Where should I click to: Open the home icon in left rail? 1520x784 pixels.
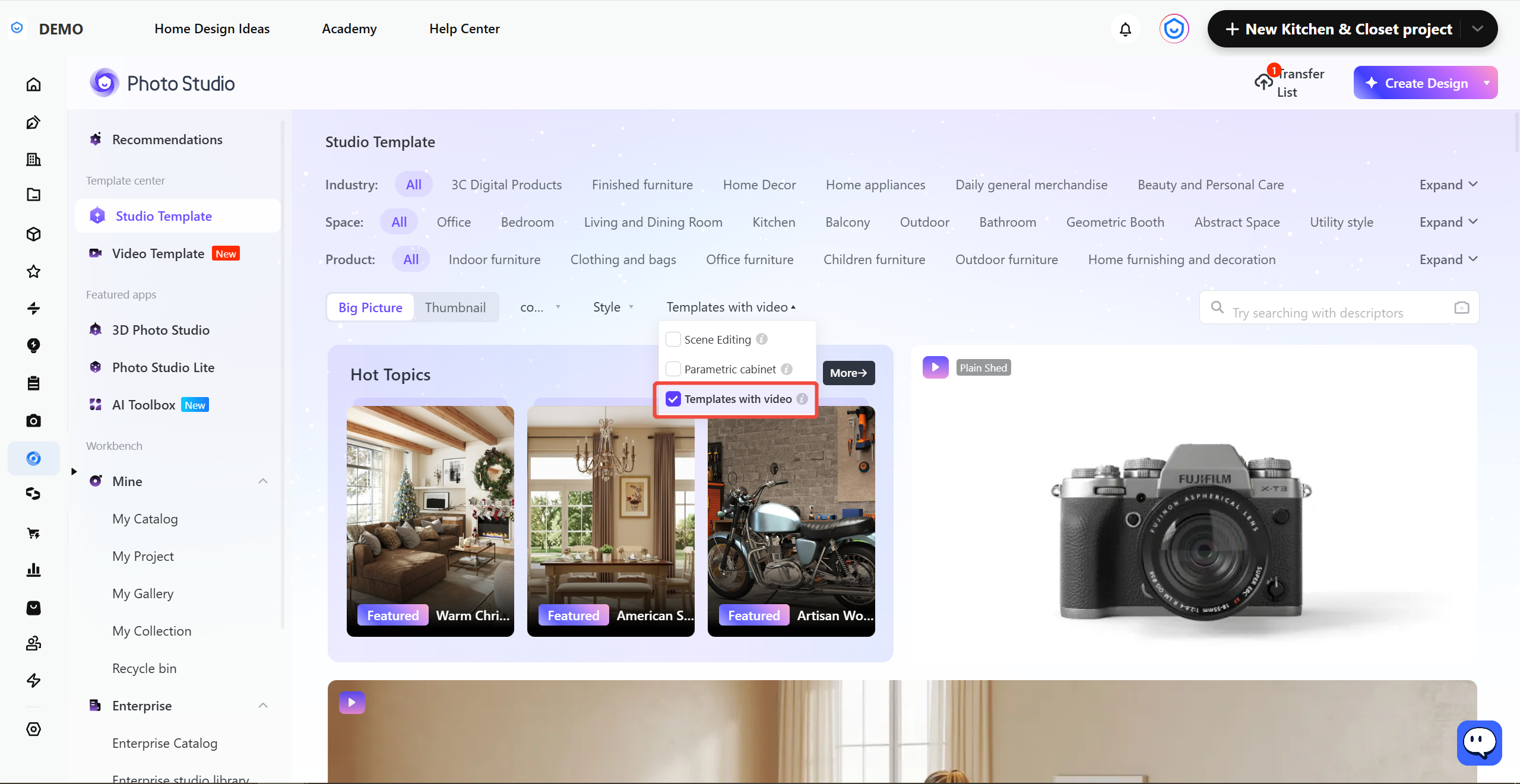[34, 84]
